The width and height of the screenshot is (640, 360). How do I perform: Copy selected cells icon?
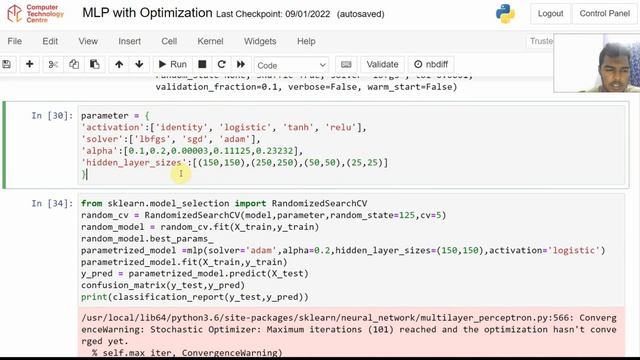(74, 64)
